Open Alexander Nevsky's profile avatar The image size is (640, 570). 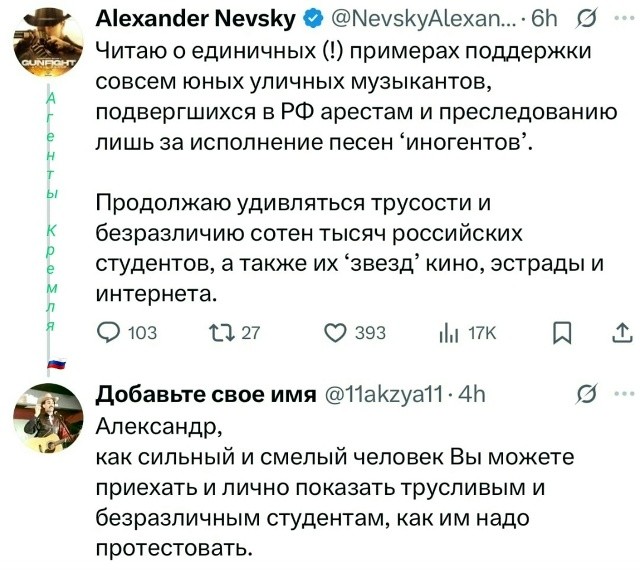pyautogui.click(x=46, y=47)
